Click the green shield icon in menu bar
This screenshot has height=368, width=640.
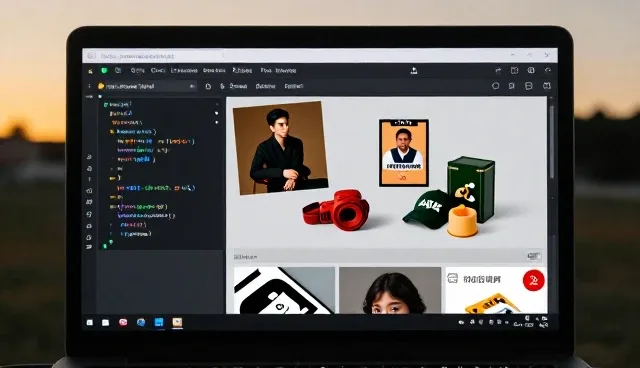[104, 71]
